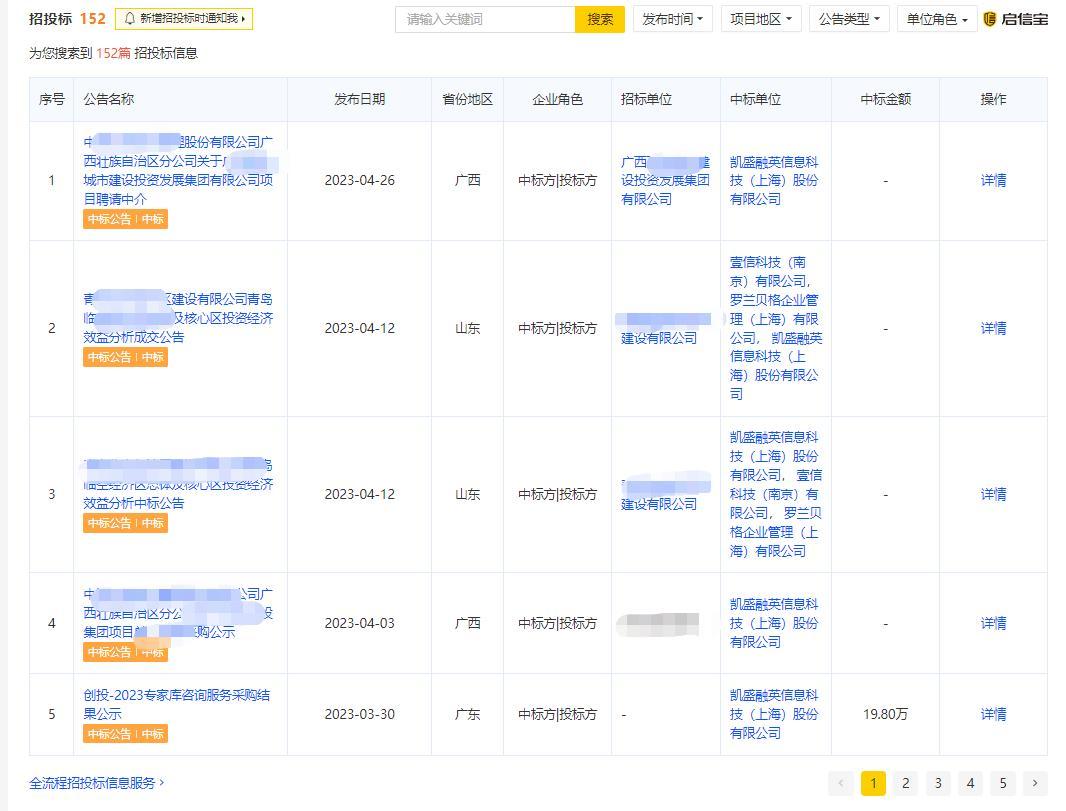Viewport: 1066px width, 811px height.
Task: Click the notification bell icon
Action: coord(131,18)
